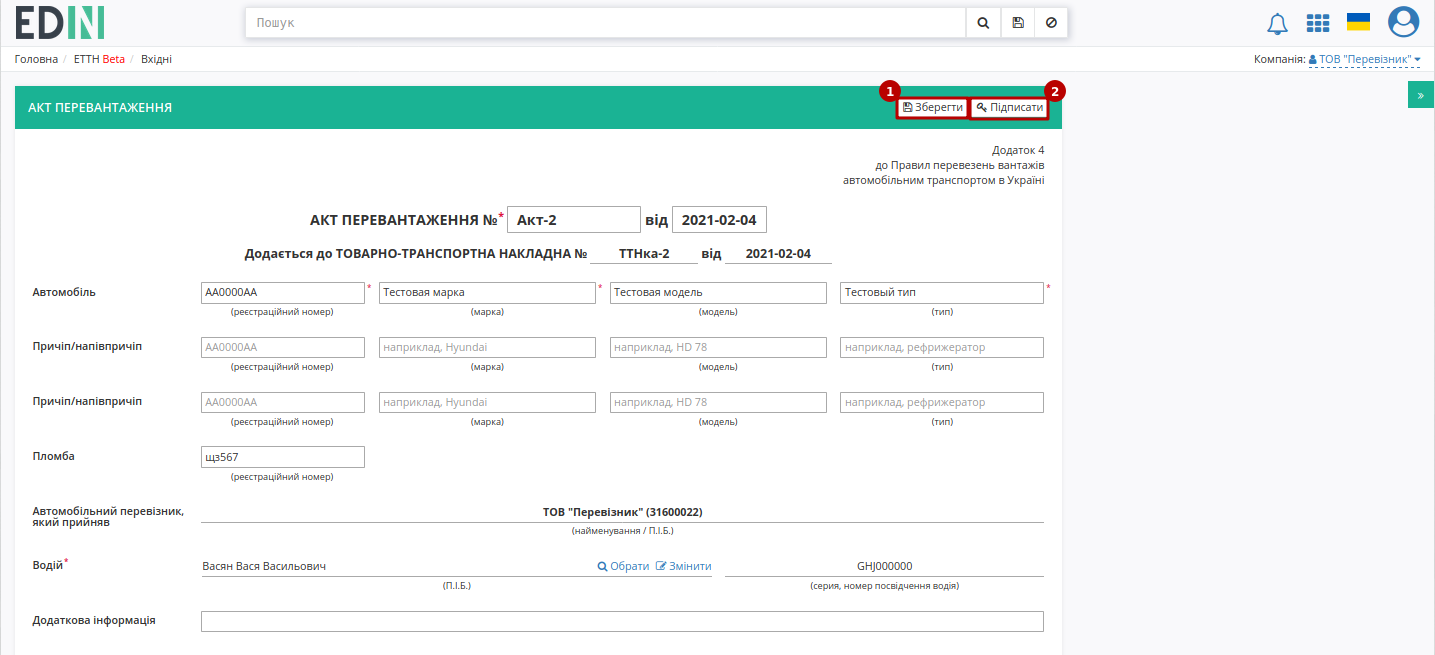Open the user profile avatar

point(1403,22)
